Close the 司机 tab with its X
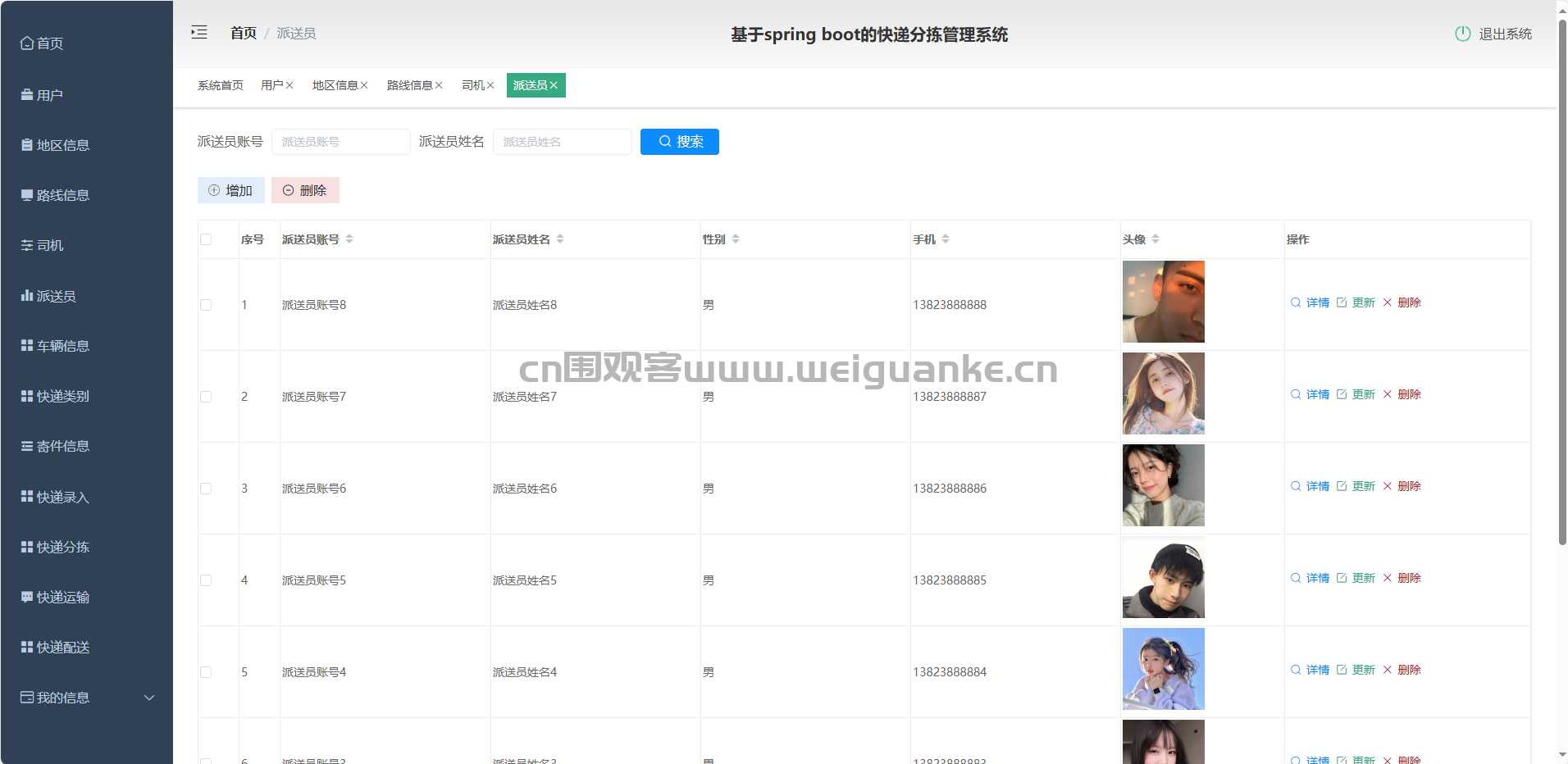The width and height of the screenshot is (1568, 764). 490,85
